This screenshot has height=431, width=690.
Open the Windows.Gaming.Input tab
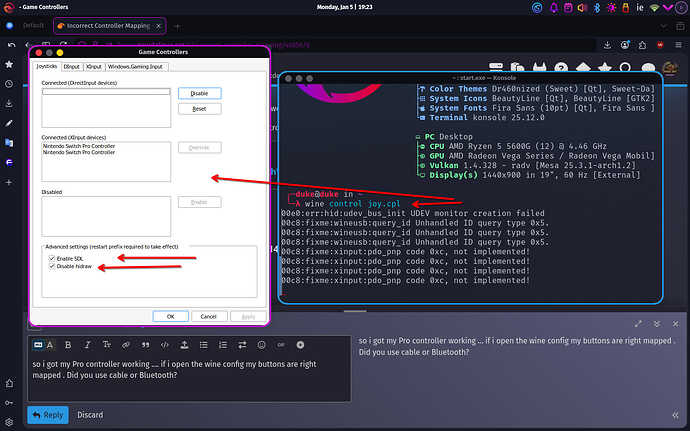pyautogui.click(x=136, y=67)
